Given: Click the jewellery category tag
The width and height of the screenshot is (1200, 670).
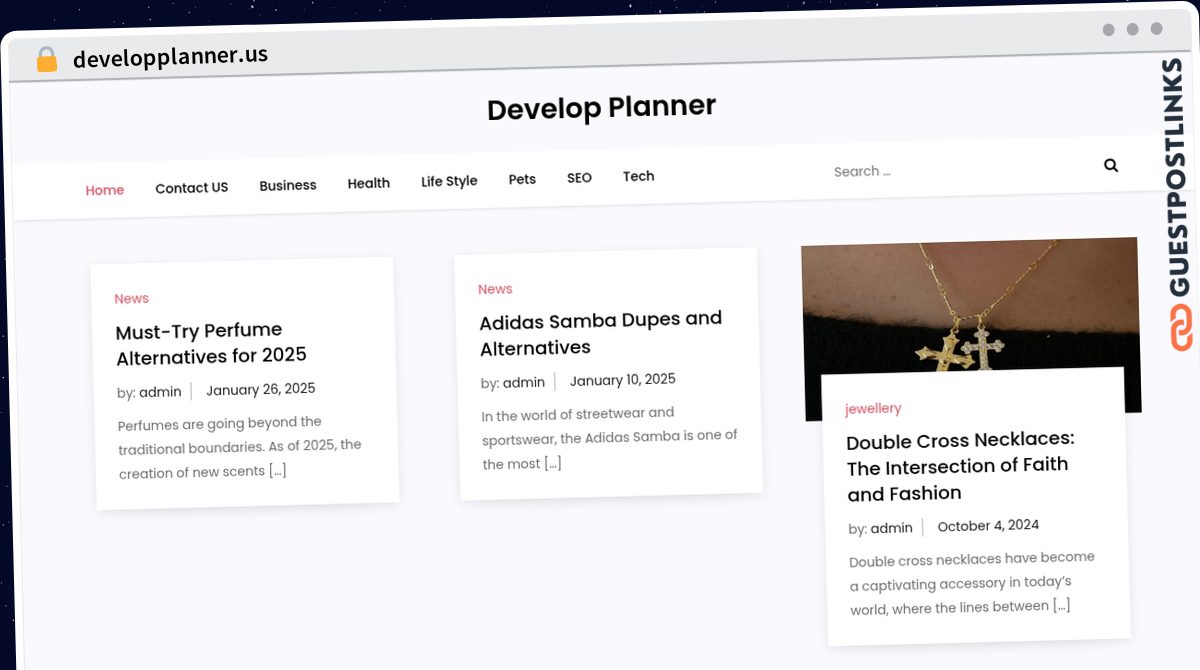Looking at the screenshot, I should coord(873,408).
